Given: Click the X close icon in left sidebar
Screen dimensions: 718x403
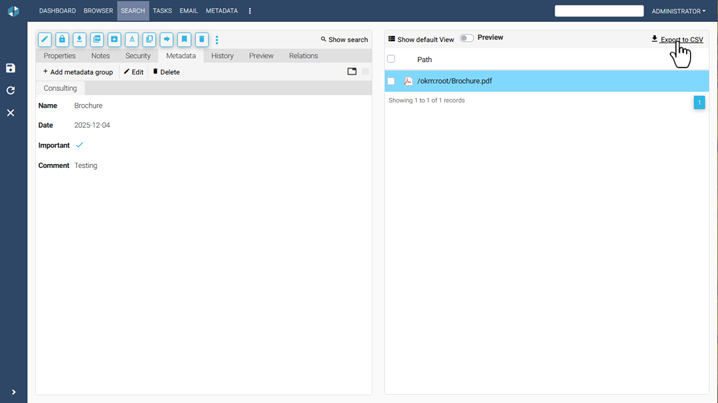Looking at the screenshot, I should [x=11, y=113].
